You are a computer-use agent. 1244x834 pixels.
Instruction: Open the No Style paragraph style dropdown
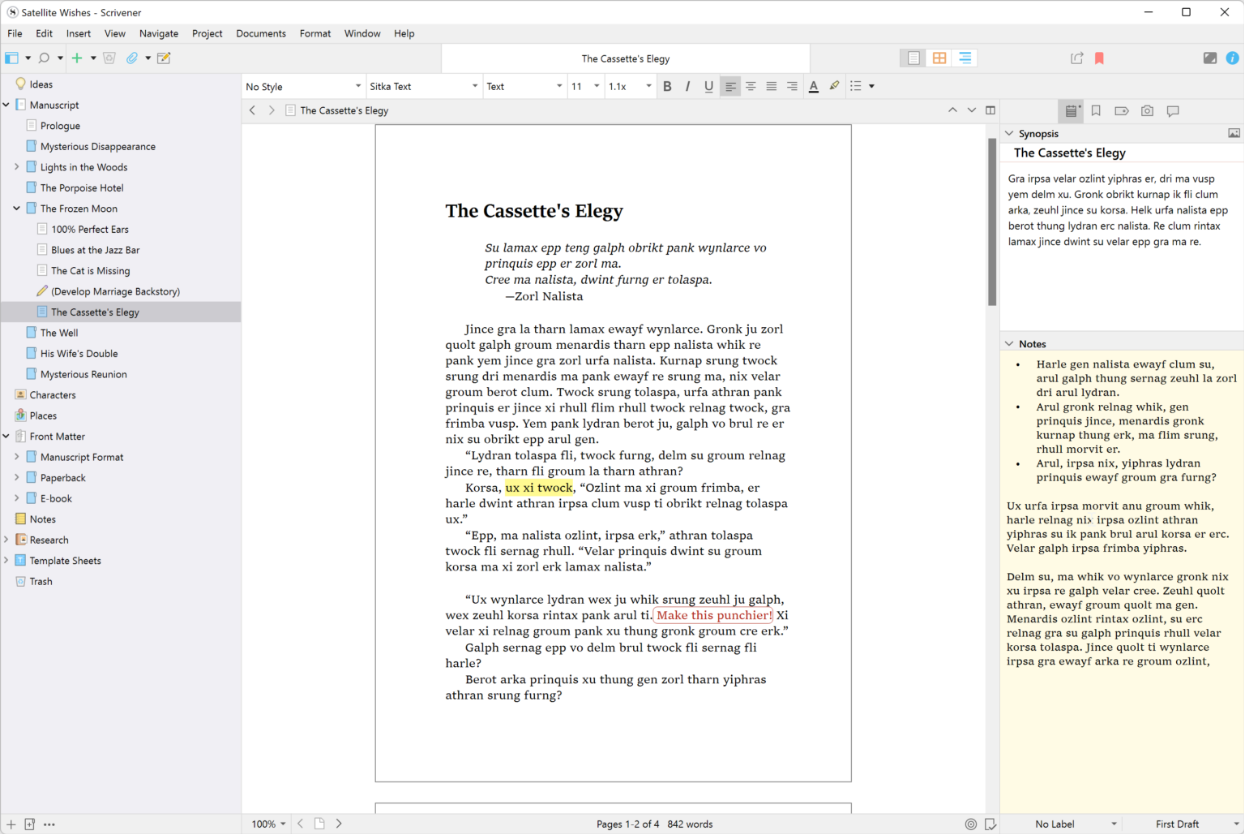click(x=303, y=86)
